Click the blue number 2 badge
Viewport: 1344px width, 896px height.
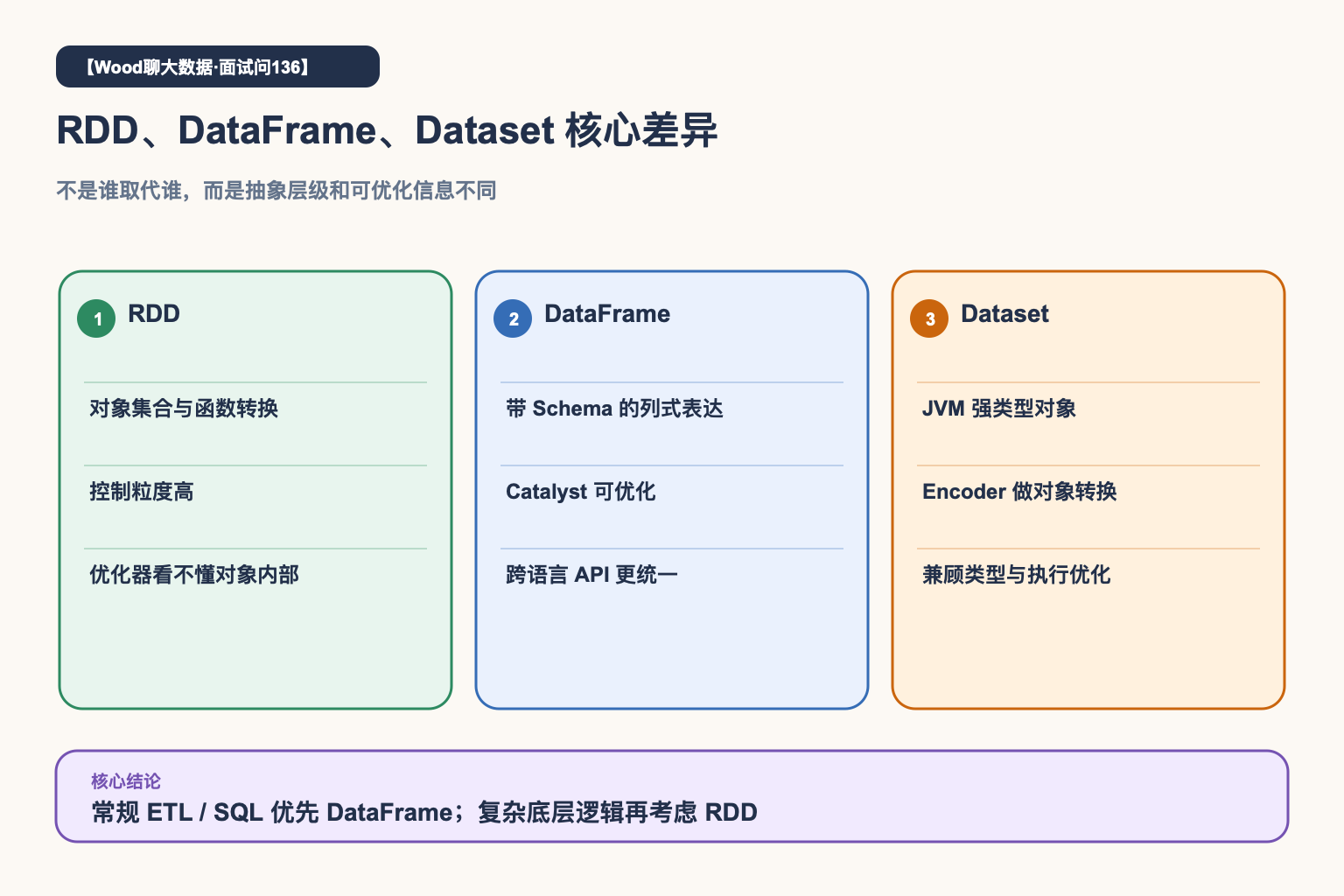(x=513, y=318)
